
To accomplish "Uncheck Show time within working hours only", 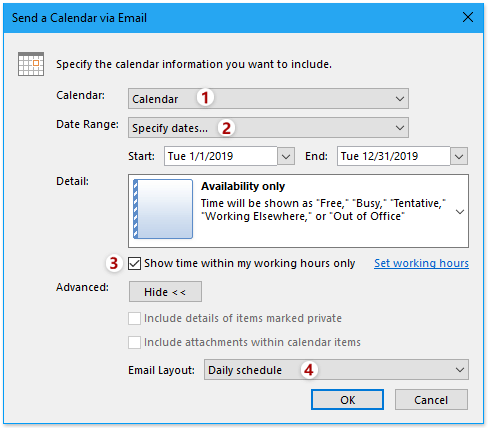I will (x=134, y=263).
